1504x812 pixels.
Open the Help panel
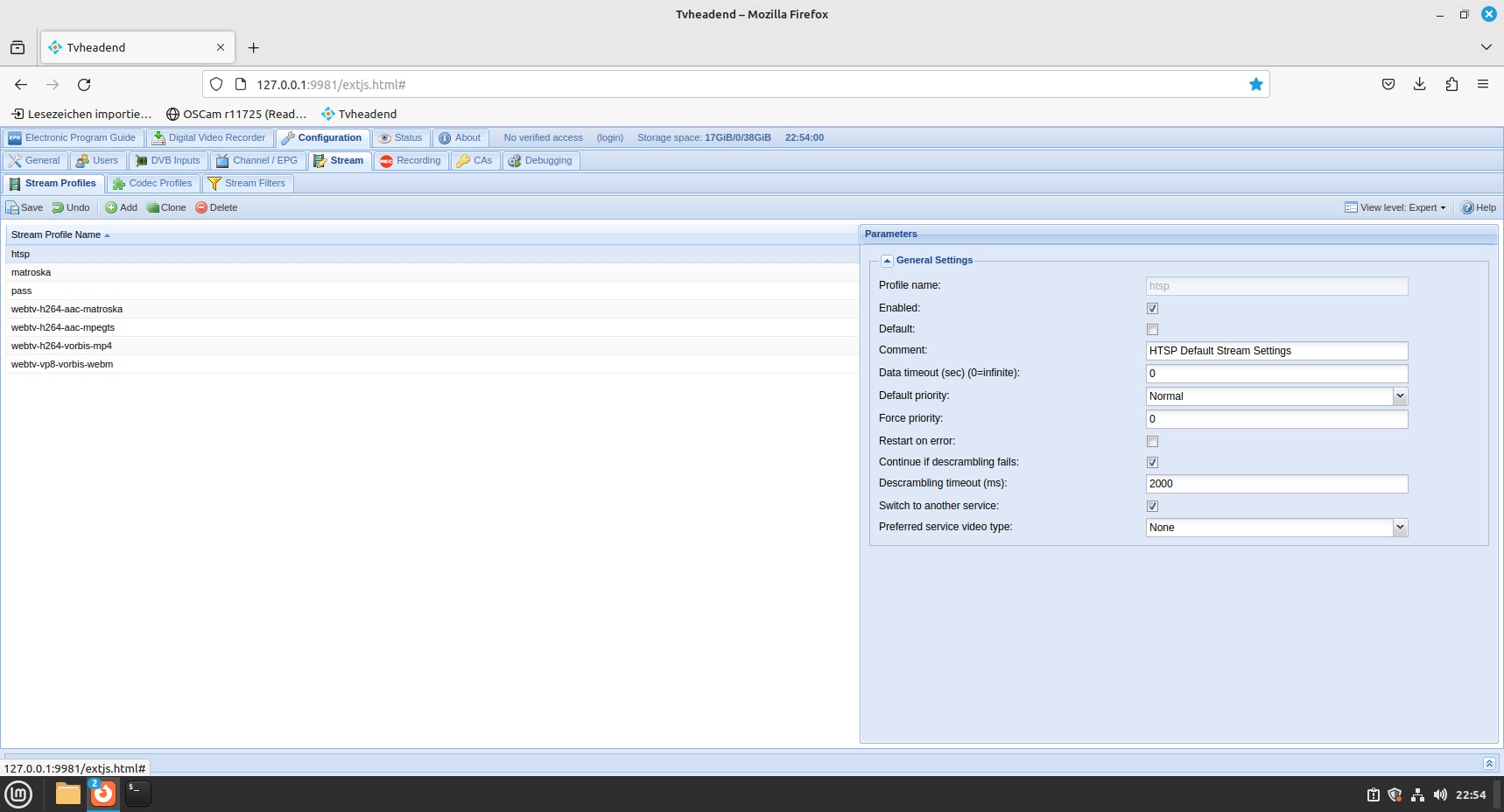[1479, 208]
